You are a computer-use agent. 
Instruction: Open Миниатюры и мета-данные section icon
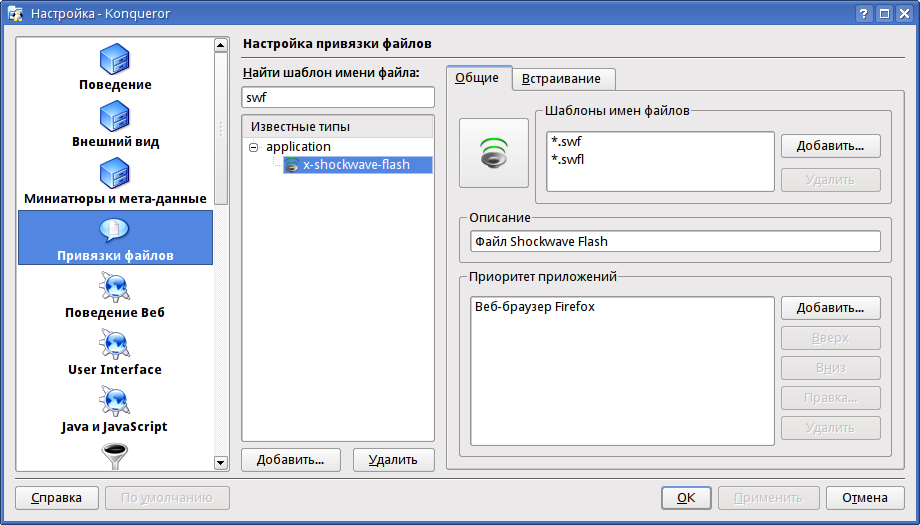(114, 174)
